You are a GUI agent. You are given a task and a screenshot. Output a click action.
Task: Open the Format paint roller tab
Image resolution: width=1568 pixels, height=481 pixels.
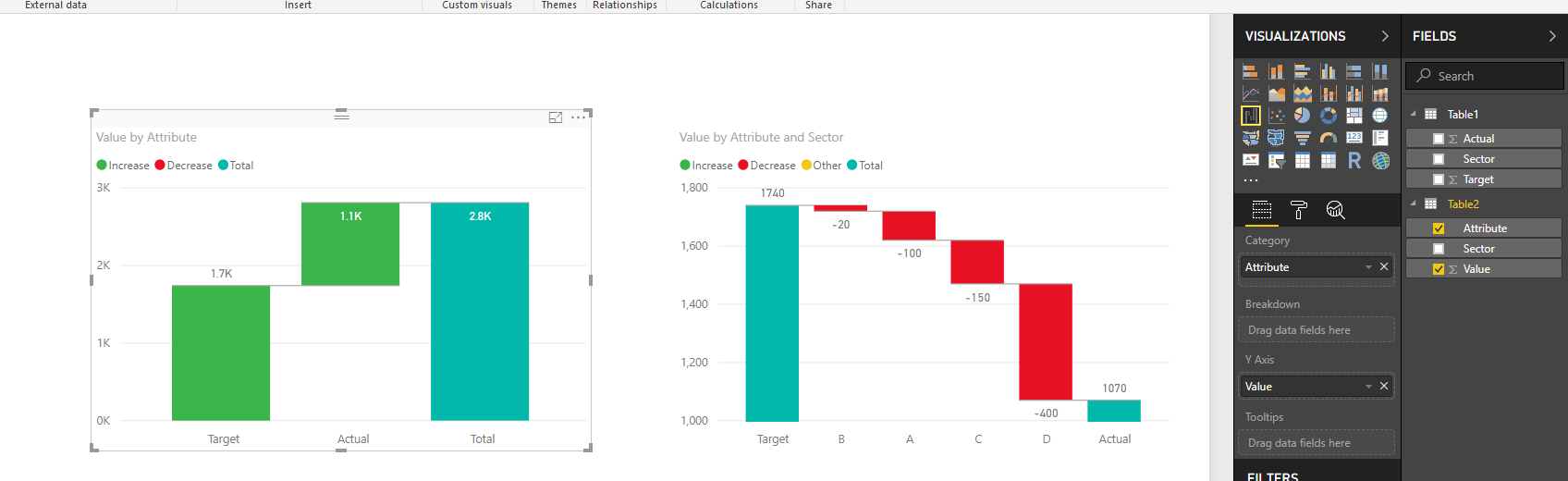[x=1299, y=210]
